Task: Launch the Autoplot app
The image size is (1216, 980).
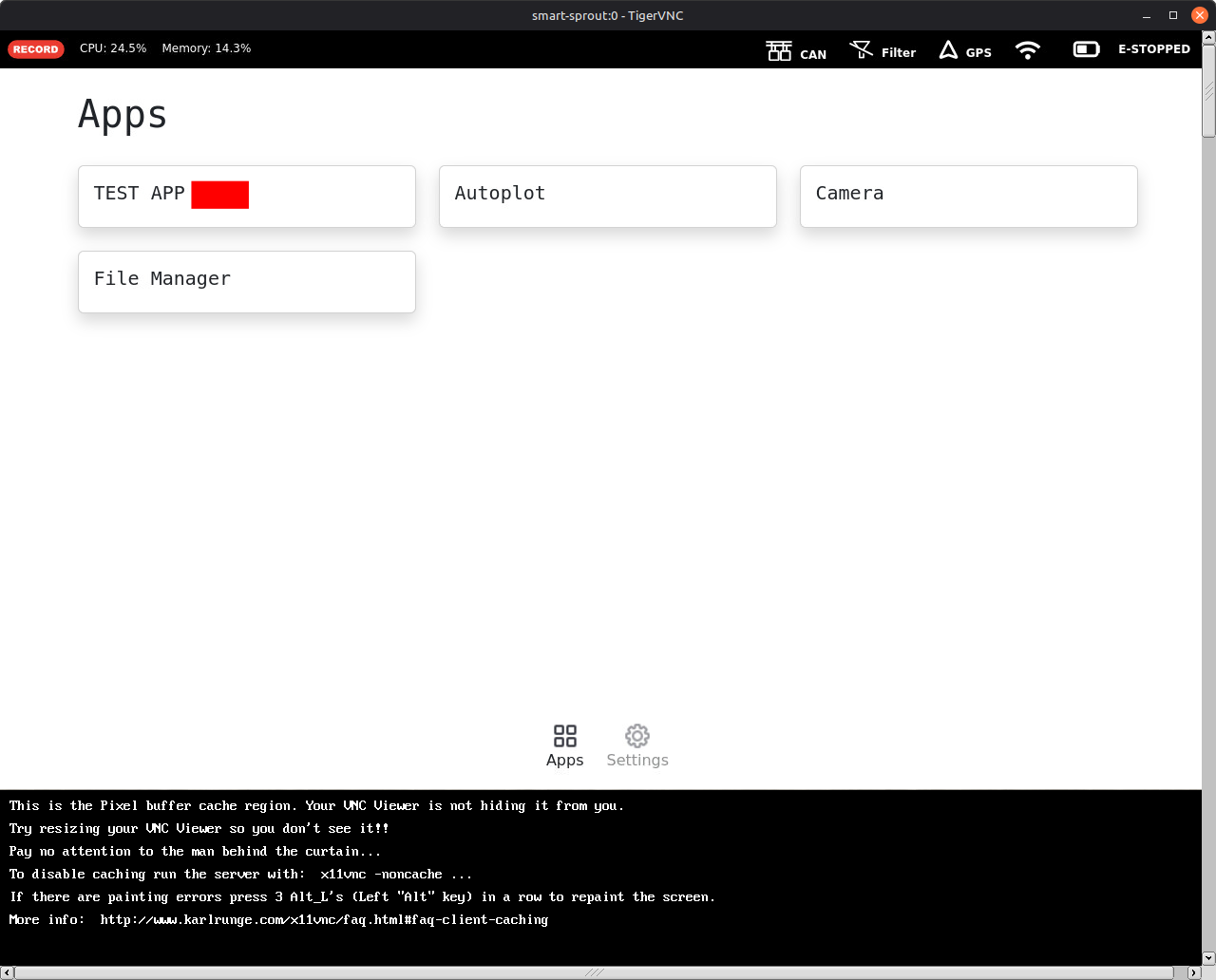Action: coord(607,197)
